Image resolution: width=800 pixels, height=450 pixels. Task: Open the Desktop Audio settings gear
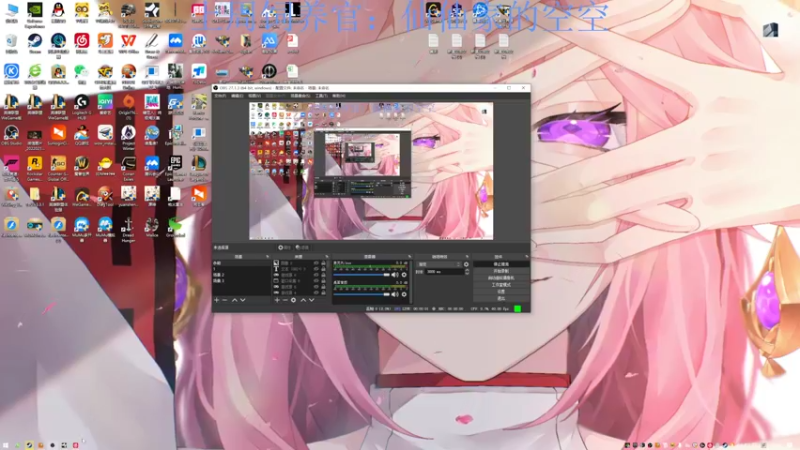[404, 294]
